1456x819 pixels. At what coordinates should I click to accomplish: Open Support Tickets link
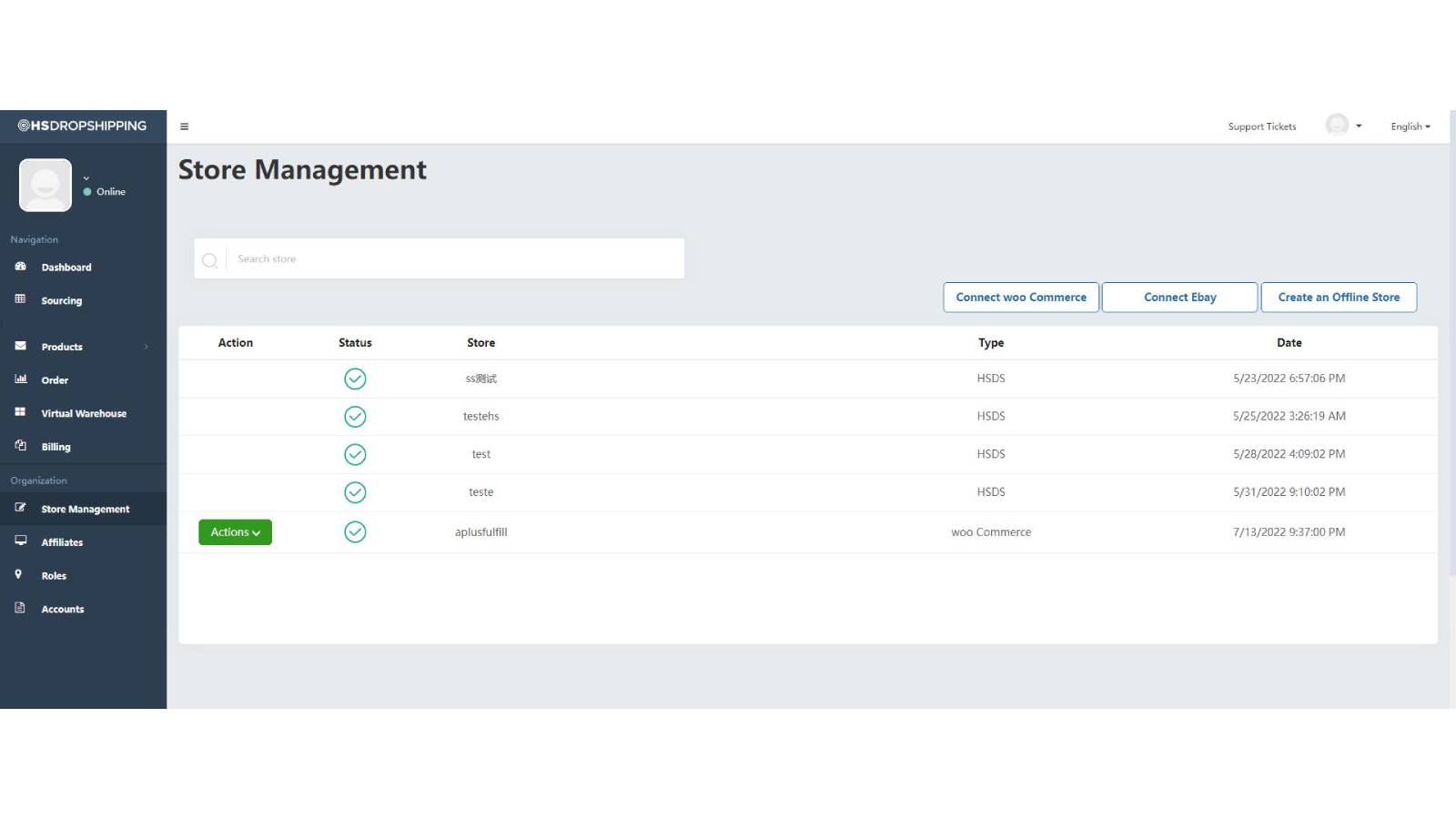[x=1262, y=126]
